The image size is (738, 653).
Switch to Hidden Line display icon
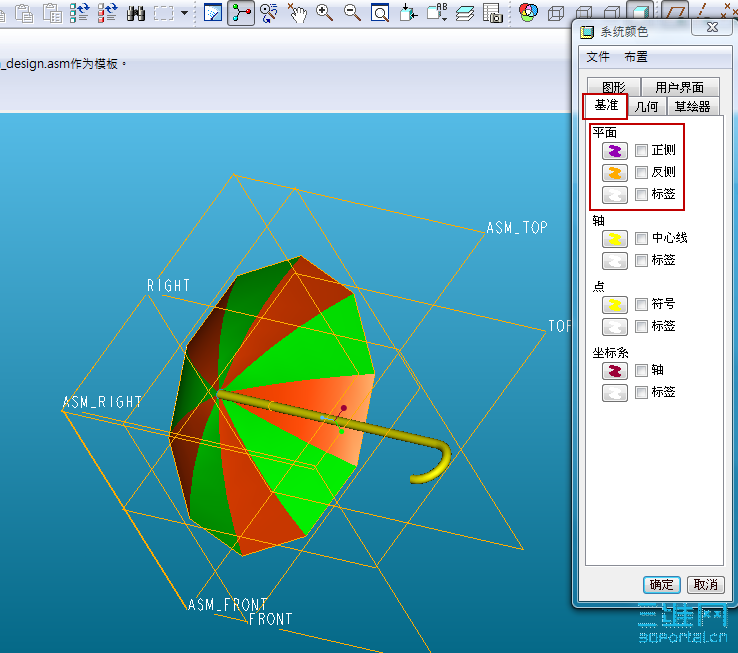[x=584, y=13]
